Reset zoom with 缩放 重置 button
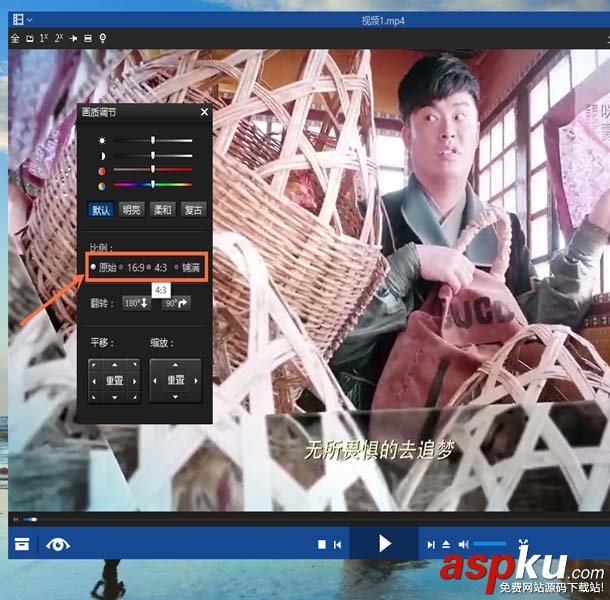This screenshot has height=600, width=610. click(x=175, y=380)
